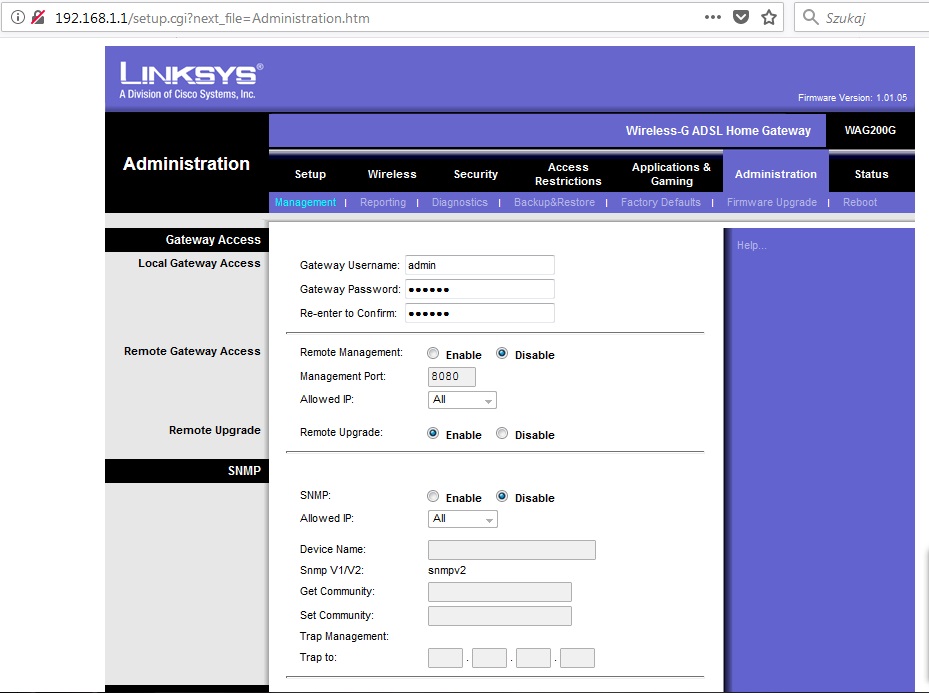Open the Security tab

(x=476, y=174)
